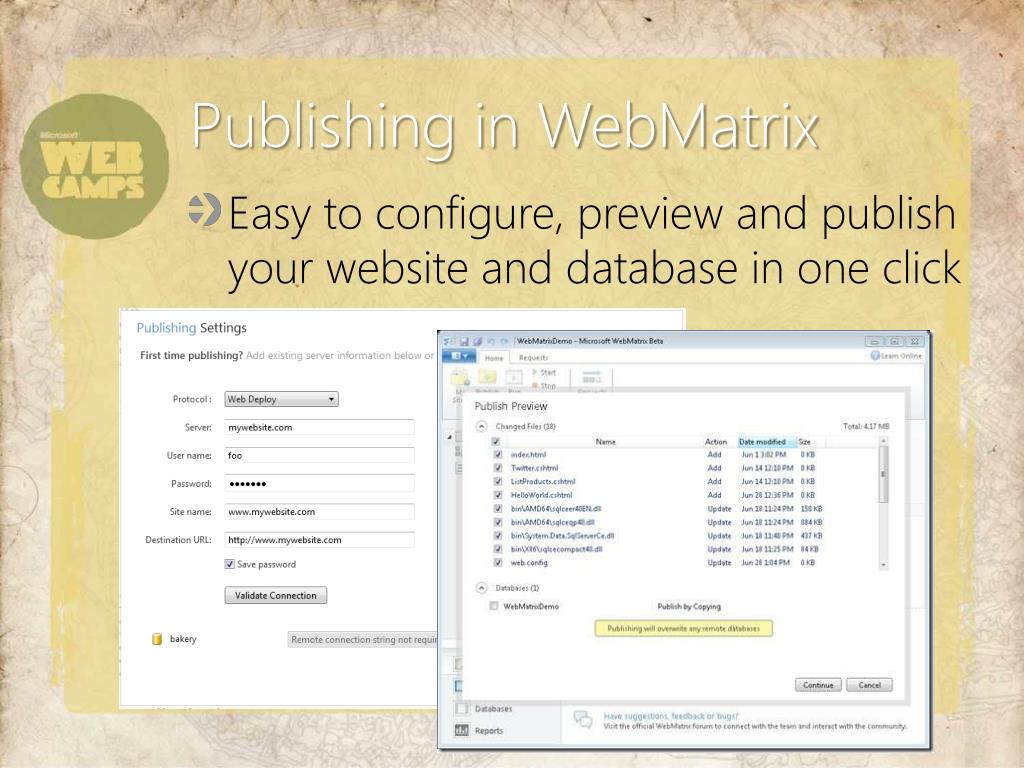Click the Server input field
Viewport: 1024px width, 768px height.
coord(319,427)
